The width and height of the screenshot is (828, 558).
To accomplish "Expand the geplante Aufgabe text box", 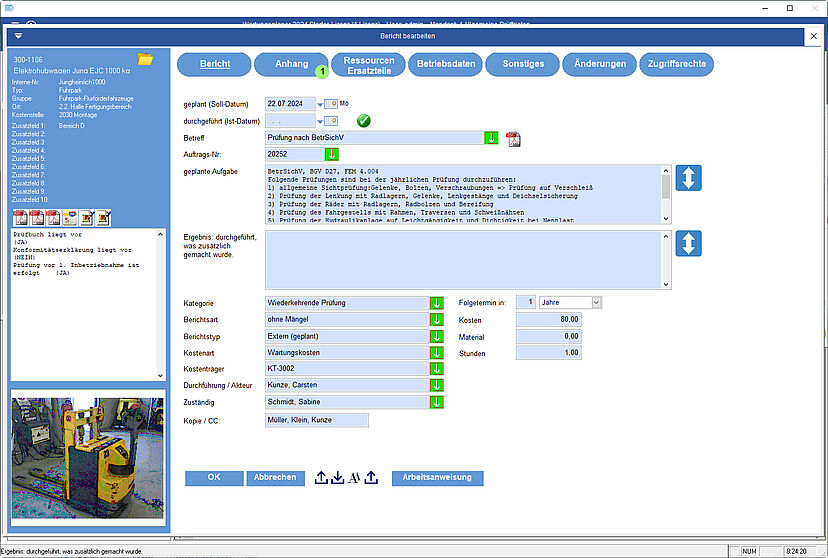I will point(688,178).
